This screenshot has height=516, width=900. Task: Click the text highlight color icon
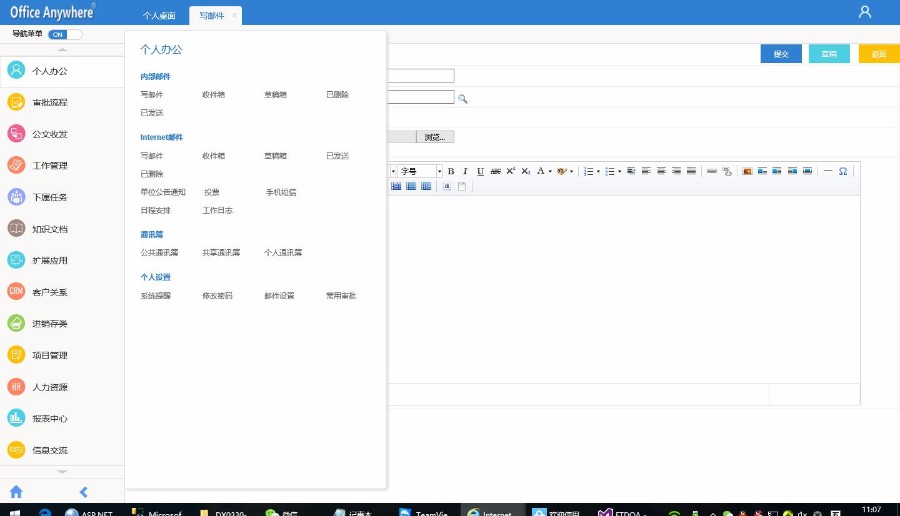tap(561, 171)
